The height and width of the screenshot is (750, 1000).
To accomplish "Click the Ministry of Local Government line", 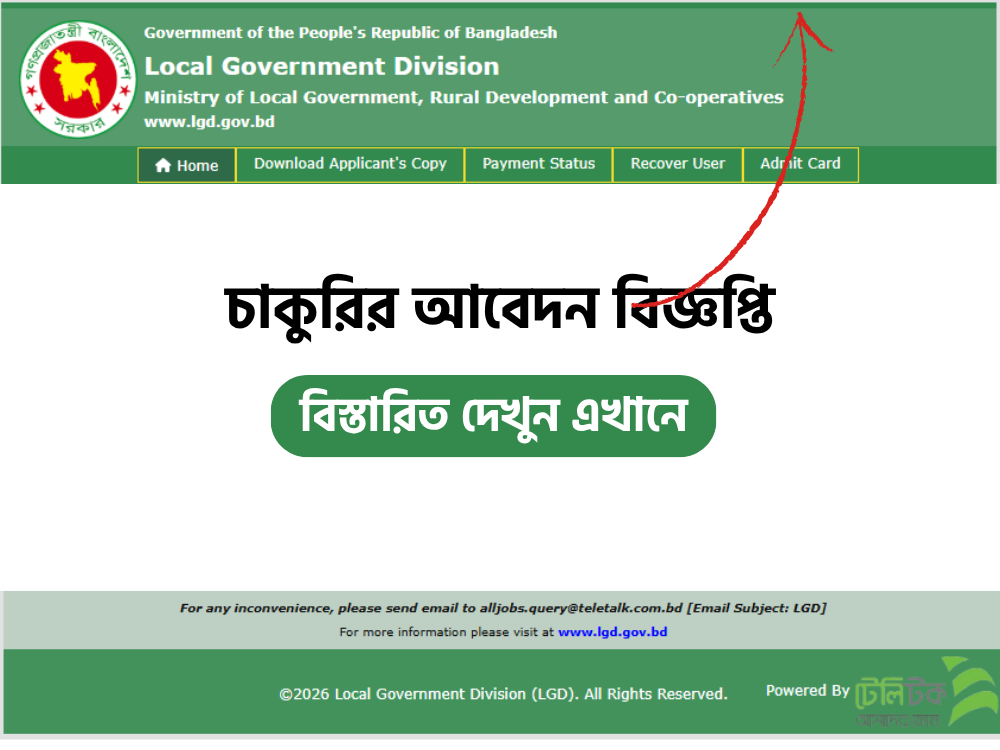I will click(464, 97).
